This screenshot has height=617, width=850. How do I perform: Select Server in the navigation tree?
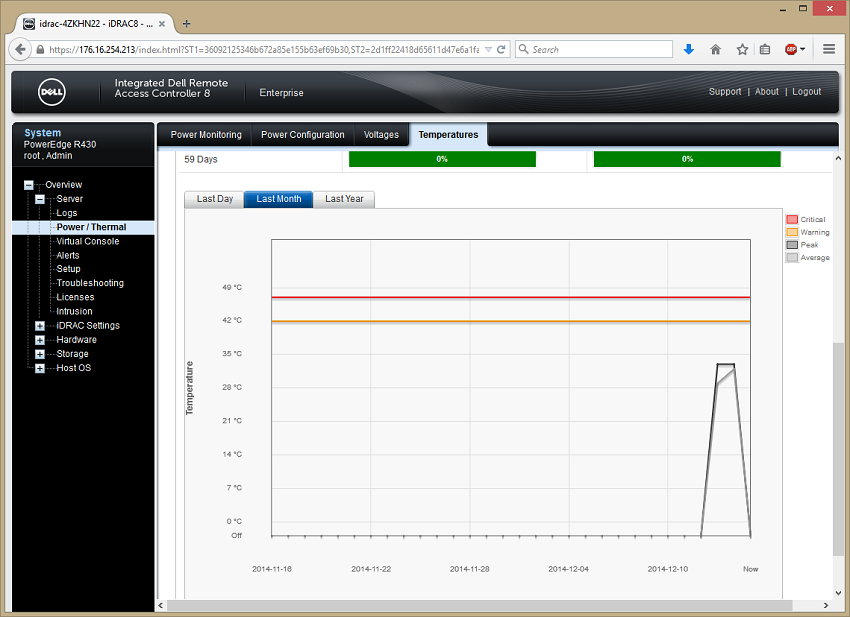[x=69, y=199]
